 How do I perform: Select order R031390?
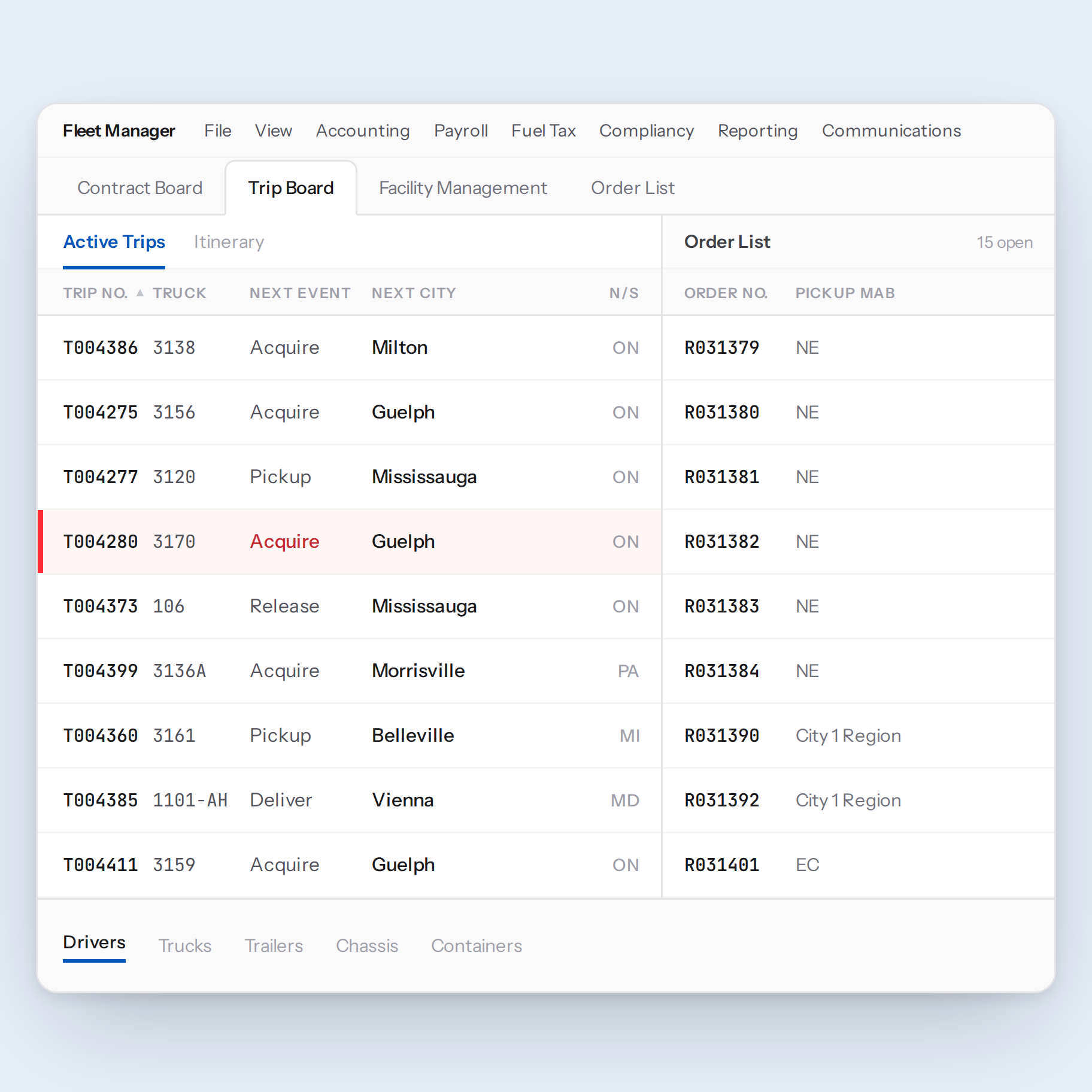click(859, 736)
